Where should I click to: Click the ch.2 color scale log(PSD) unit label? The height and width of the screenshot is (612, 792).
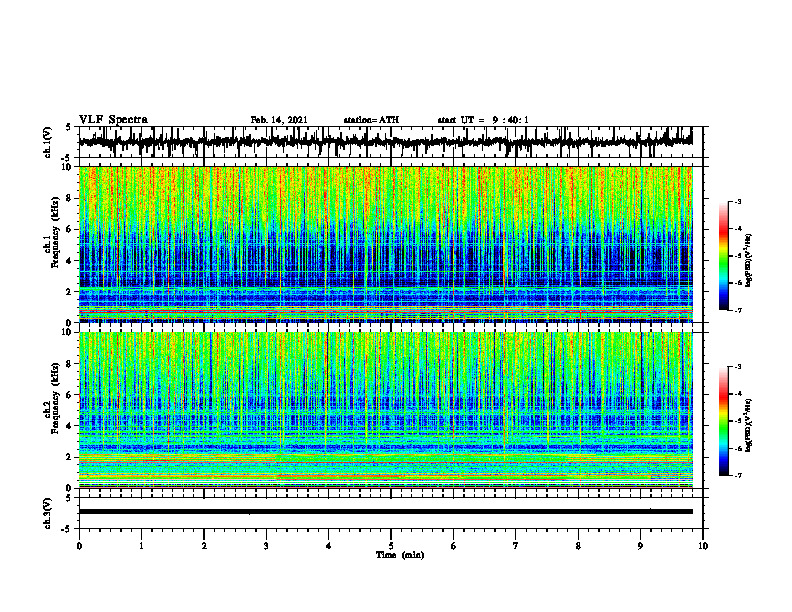click(x=748, y=426)
